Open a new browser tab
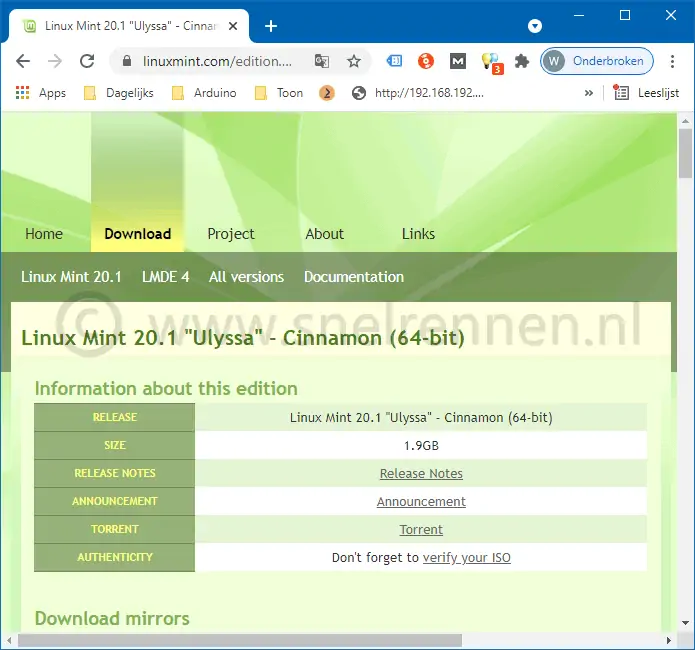 pos(271,26)
